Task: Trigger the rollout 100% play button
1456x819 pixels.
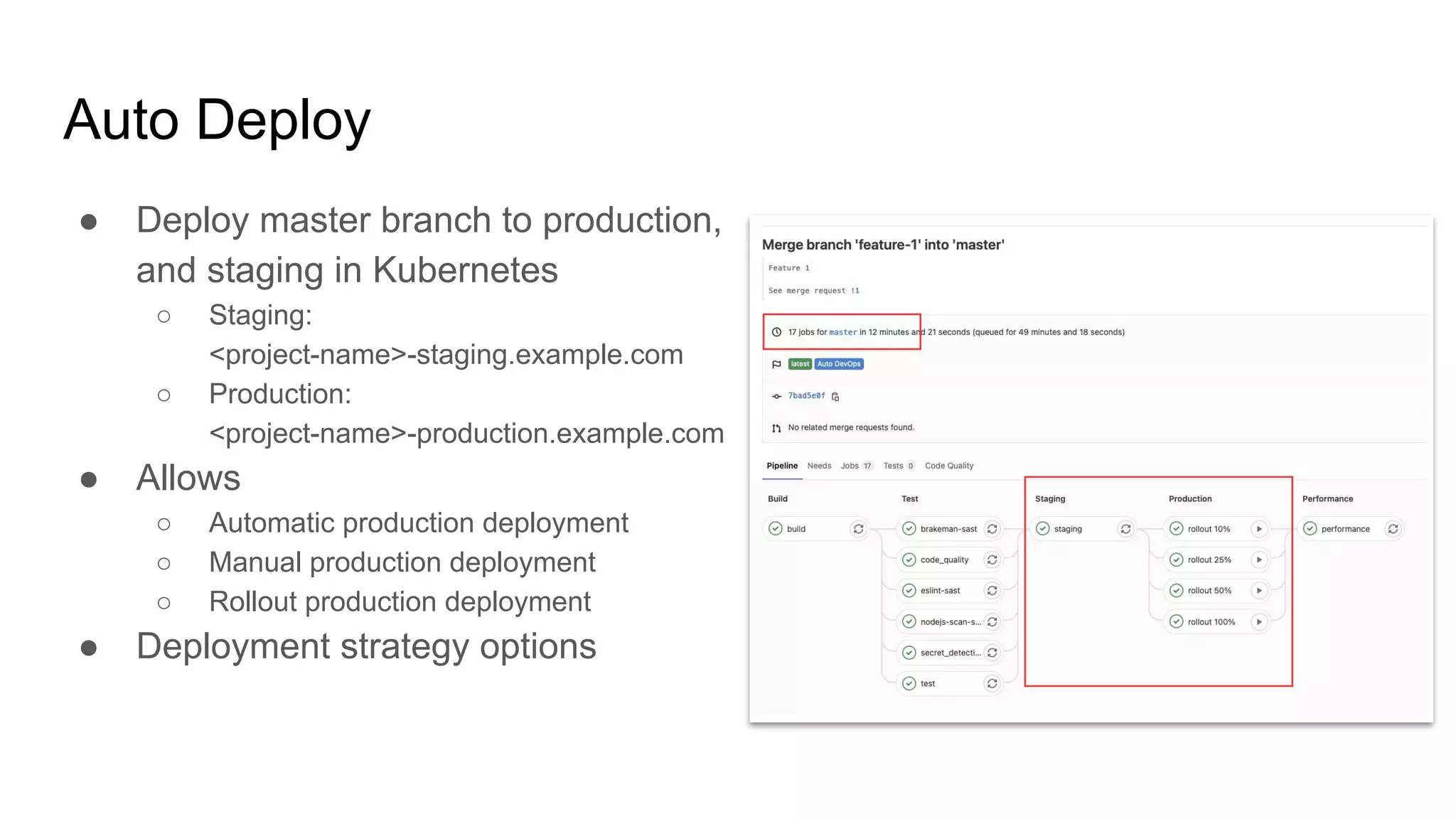Action: coord(1259,622)
